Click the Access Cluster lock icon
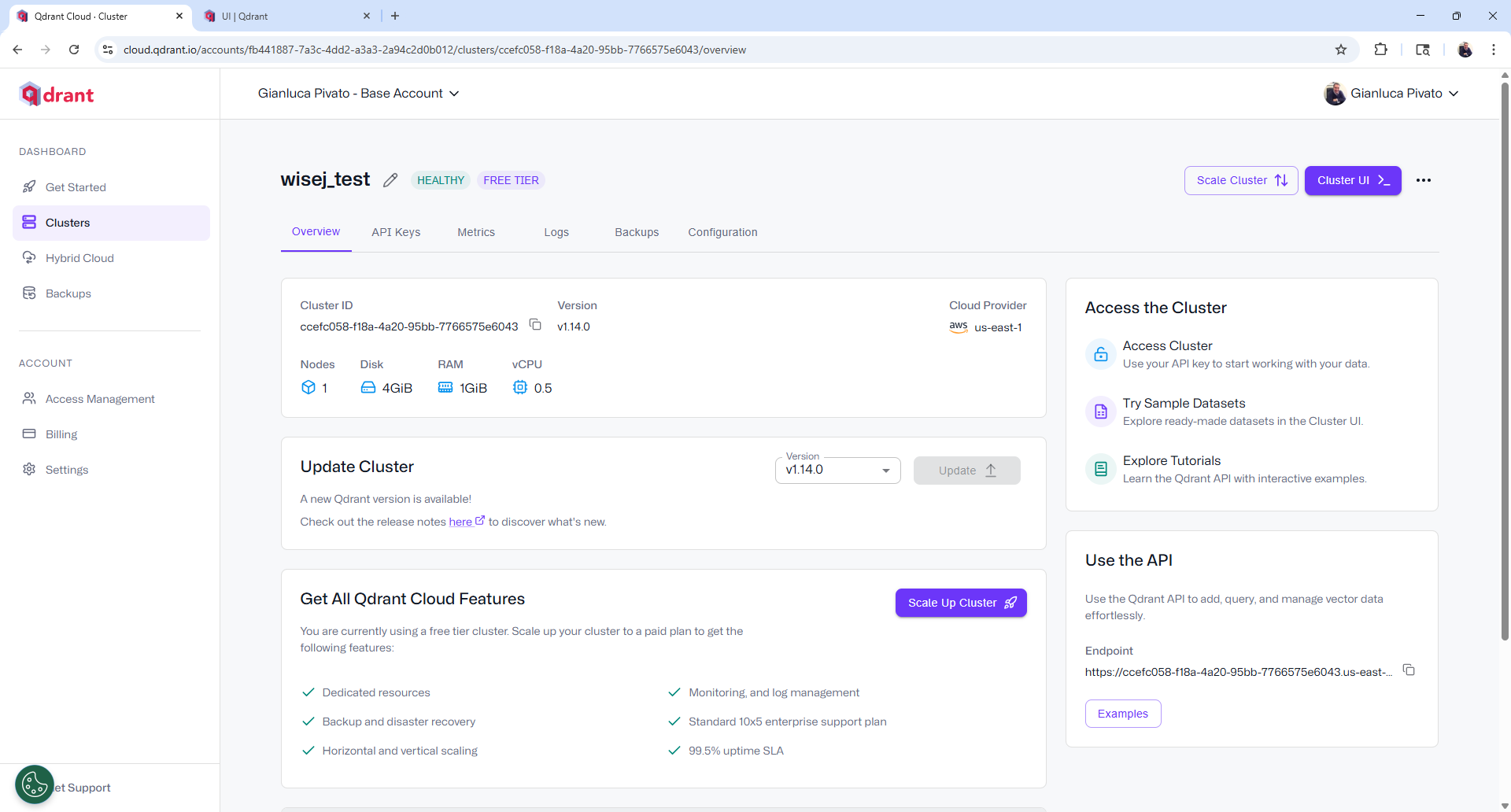1511x812 pixels. (x=1101, y=354)
